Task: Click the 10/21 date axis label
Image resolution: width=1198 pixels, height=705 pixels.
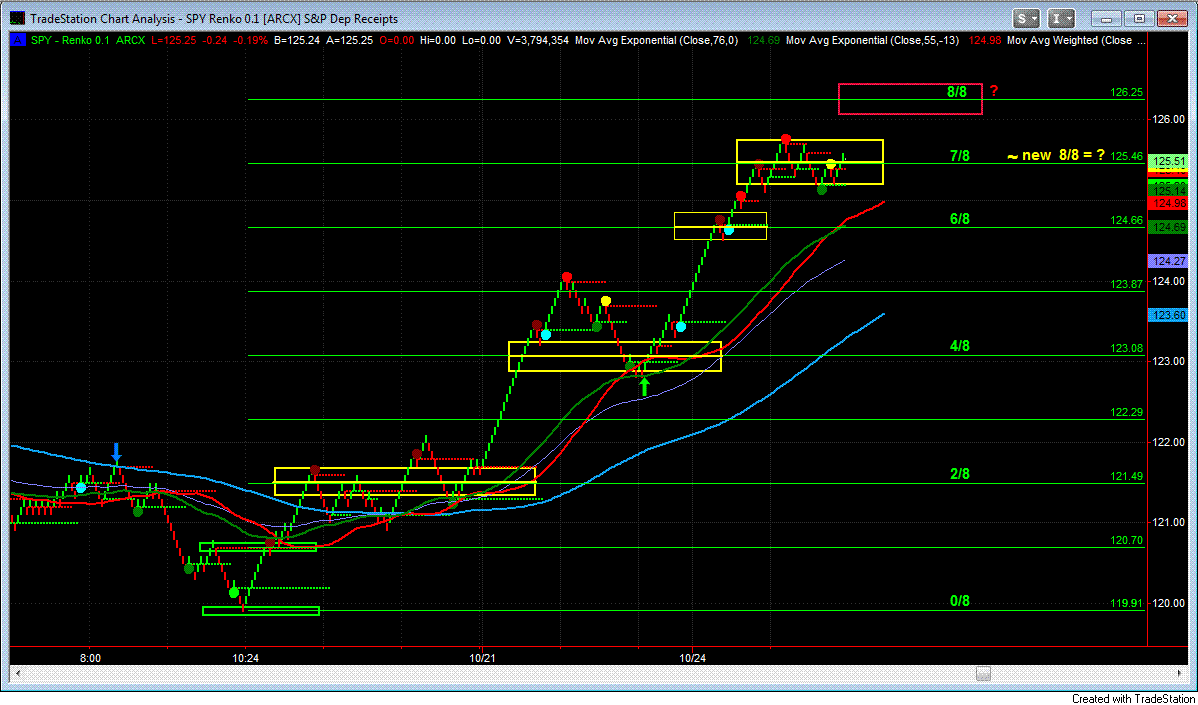Action: point(481,656)
